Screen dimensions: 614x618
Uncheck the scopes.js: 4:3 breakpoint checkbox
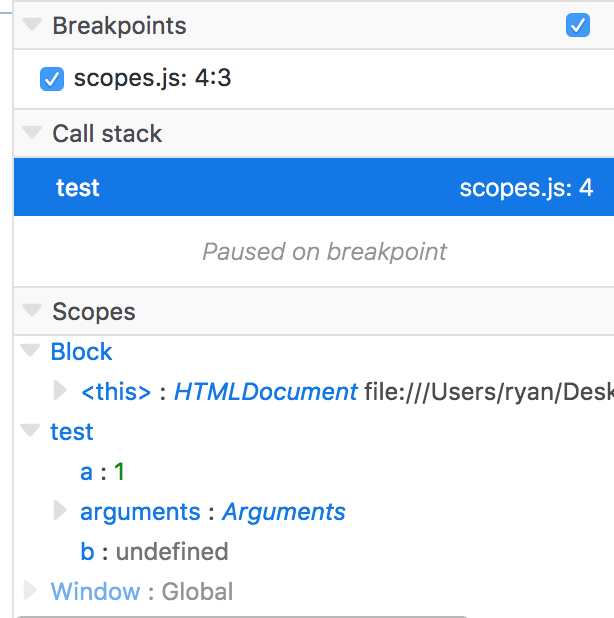[52, 78]
